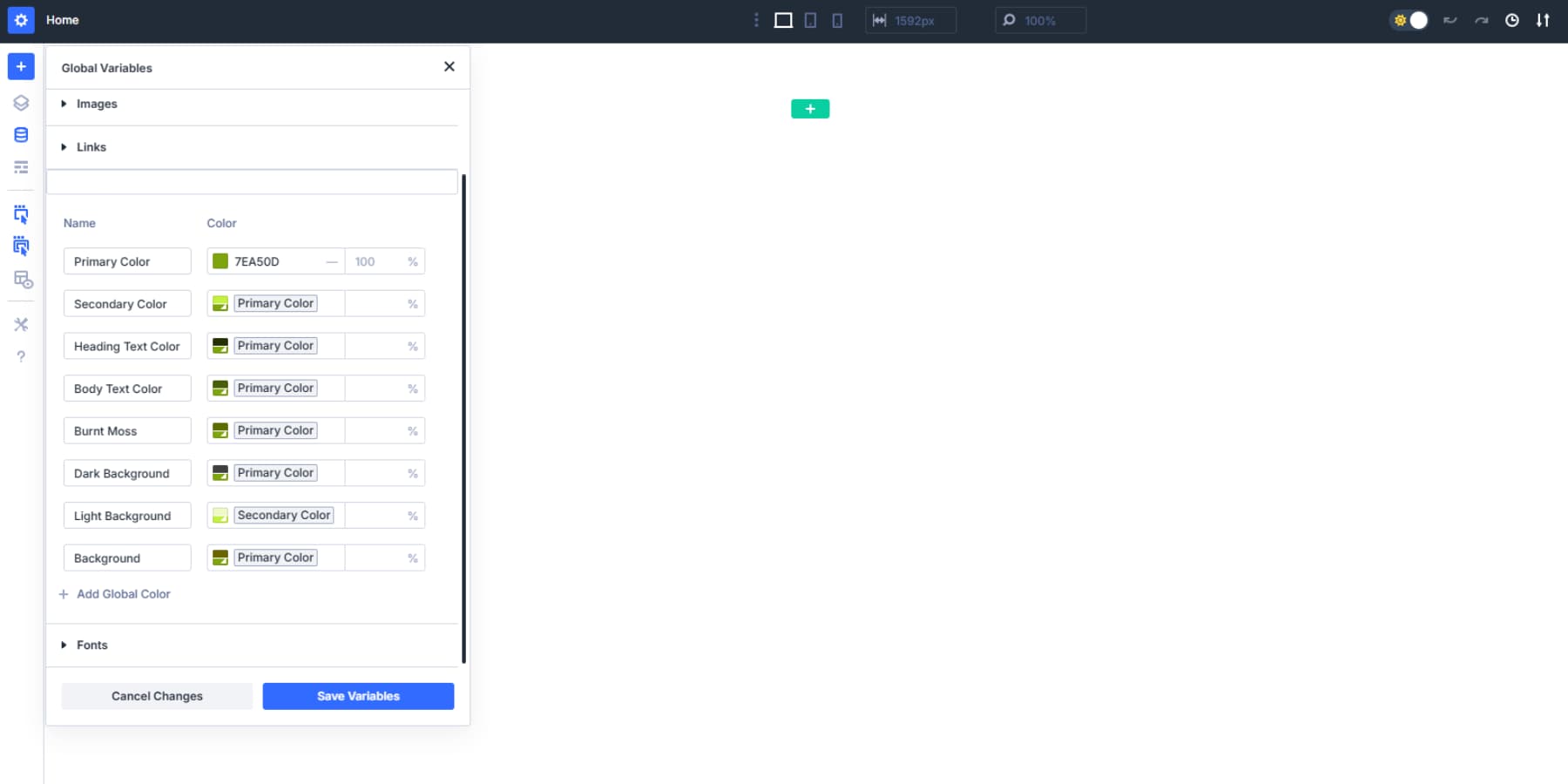This screenshot has height=784, width=1568.
Task: Click the undo arrow in top bar
Action: point(1451,19)
